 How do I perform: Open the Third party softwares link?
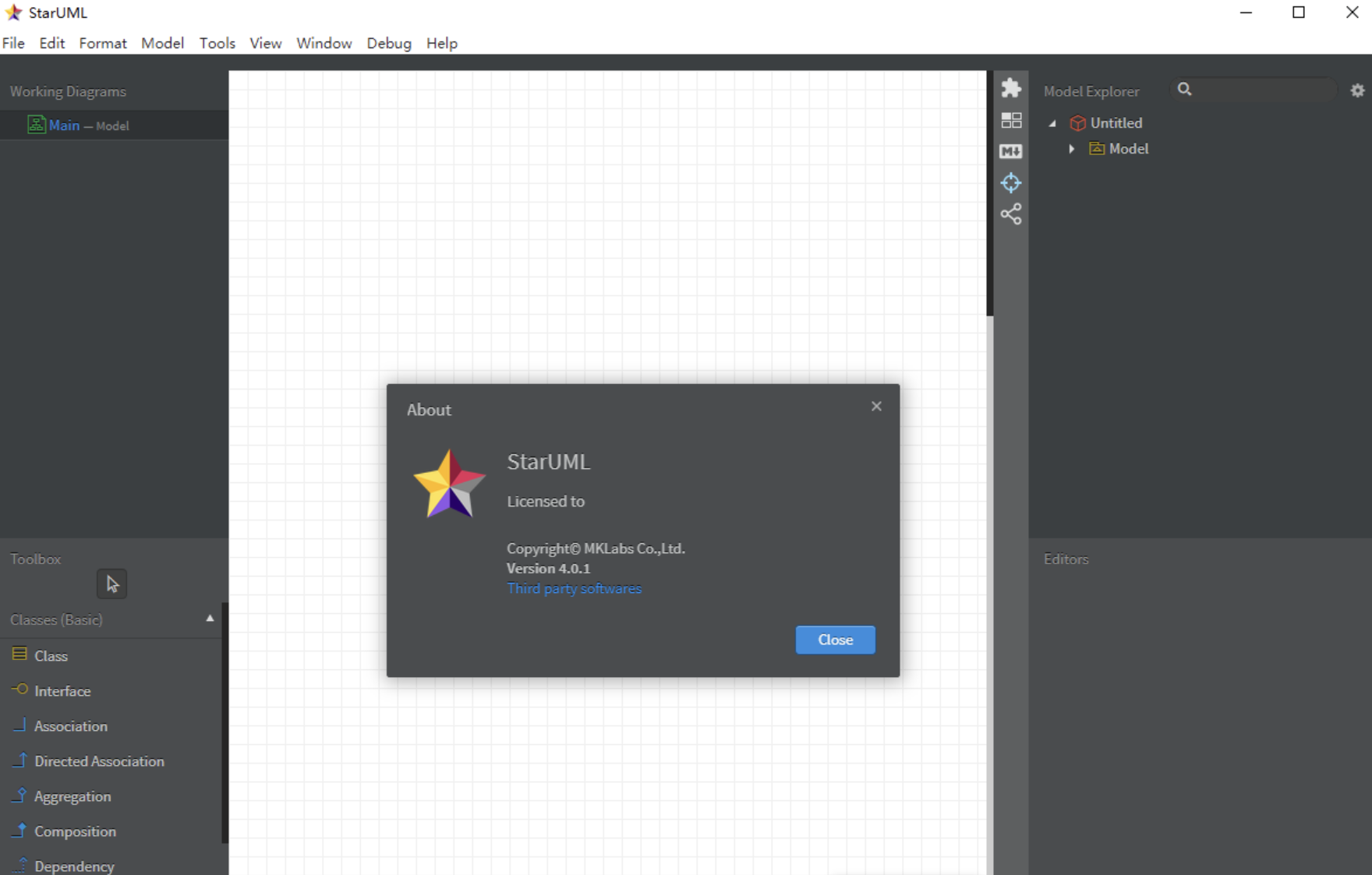pyautogui.click(x=574, y=588)
